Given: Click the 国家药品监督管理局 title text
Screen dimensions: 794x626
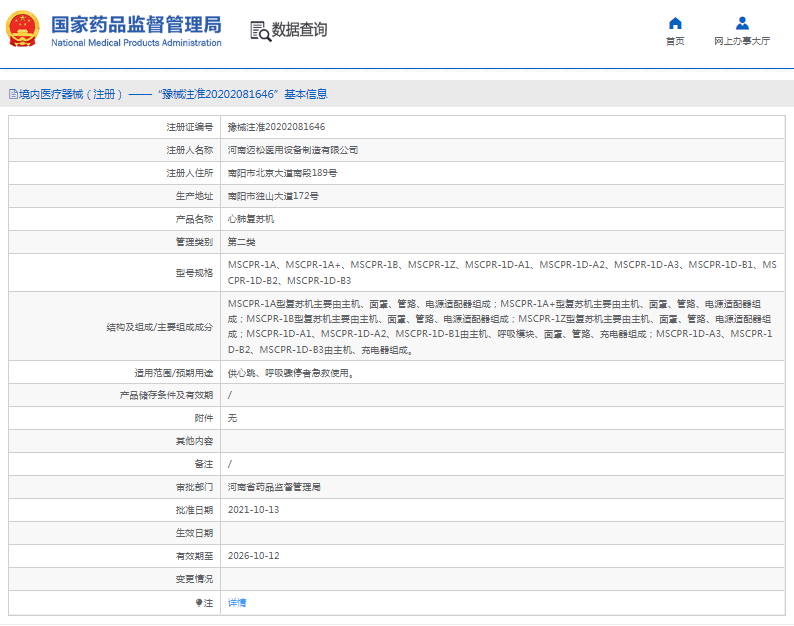Looking at the screenshot, I should click(x=136, y=24).
